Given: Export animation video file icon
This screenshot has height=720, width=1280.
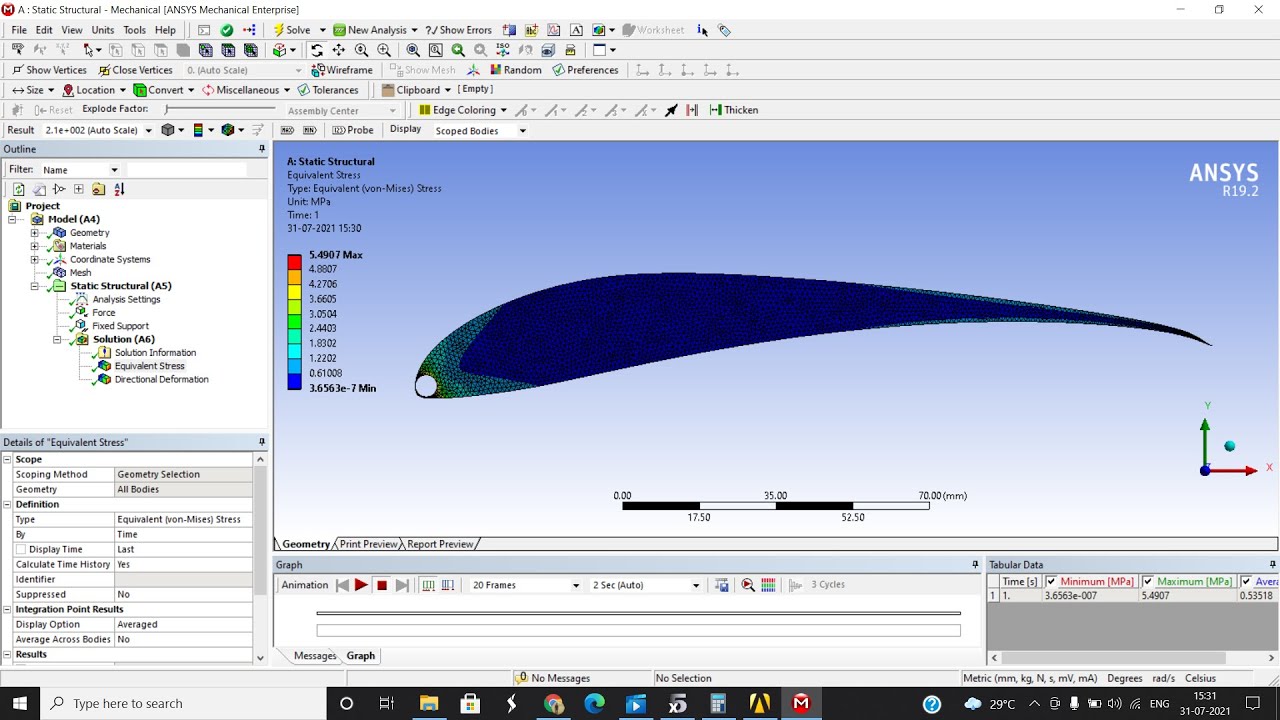Looking at the screenshot, I should tap(721, 585).
